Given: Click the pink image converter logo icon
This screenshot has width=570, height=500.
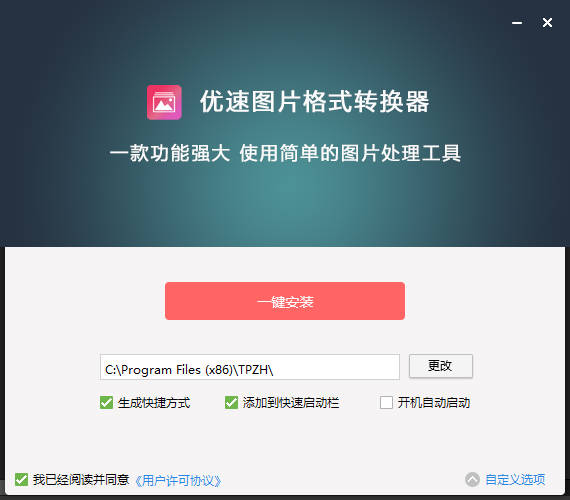Looking at the screenshot, I should coord(164,102).
